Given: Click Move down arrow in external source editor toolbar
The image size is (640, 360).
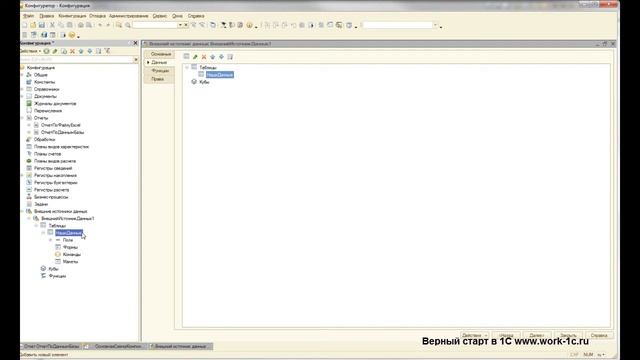Looking at the screenshot, I should coord(221,57).
